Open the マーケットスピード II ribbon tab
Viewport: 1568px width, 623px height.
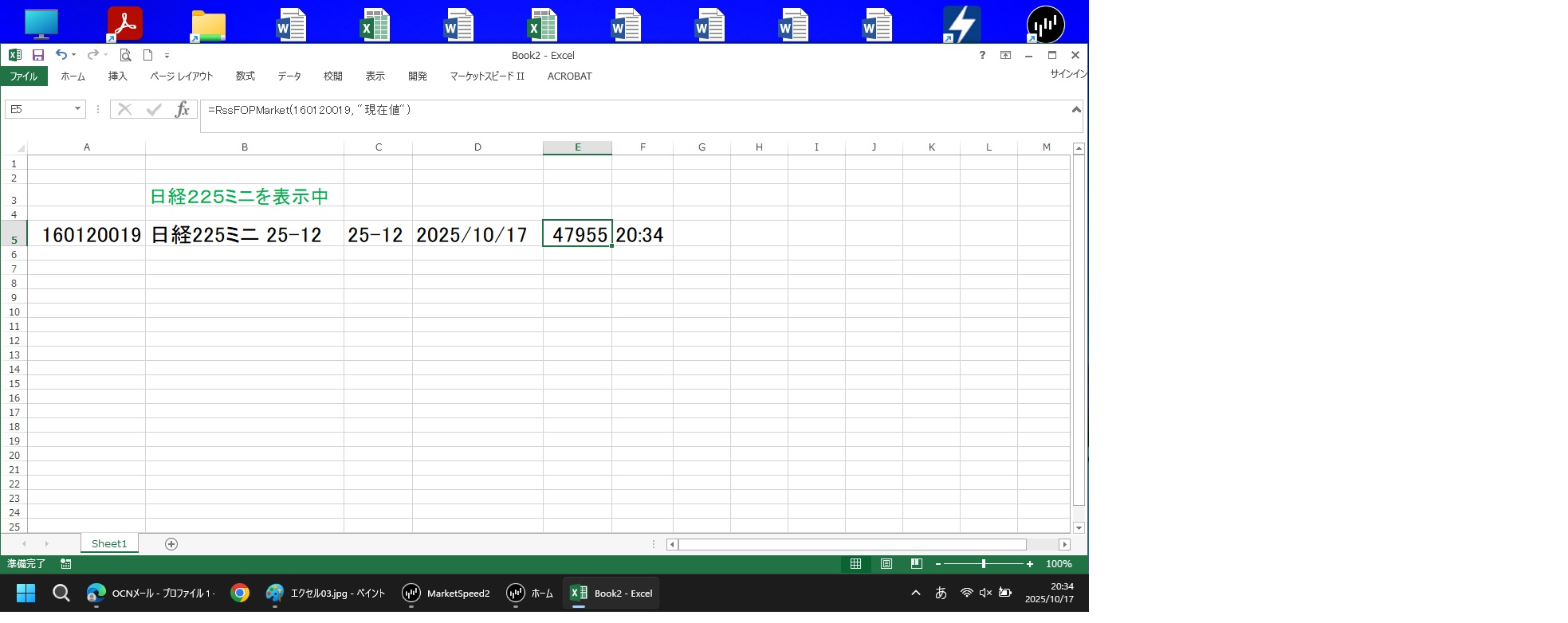click(486, 76)
